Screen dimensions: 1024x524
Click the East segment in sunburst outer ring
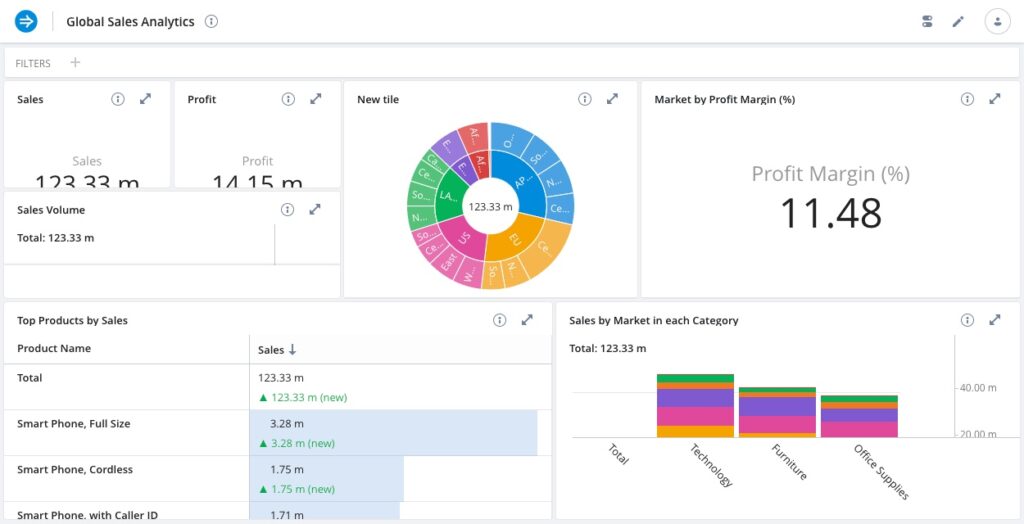pyautogui.click(x=448, y=262)
